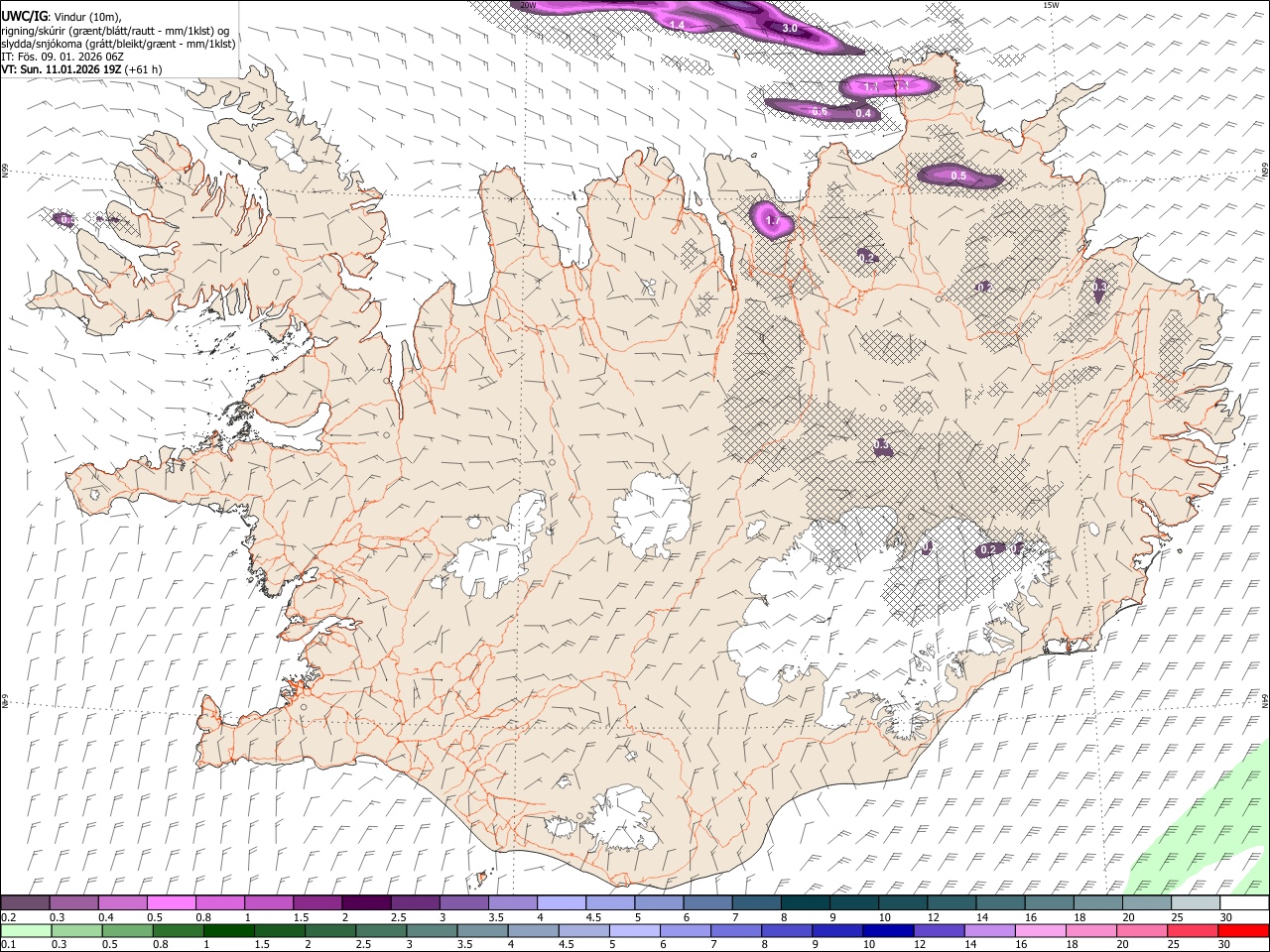Screen dimensions: 1270x952
Task: Pick the 18 grey-teal swatch in the upper scale
Action: click(x=1097, y=902)
